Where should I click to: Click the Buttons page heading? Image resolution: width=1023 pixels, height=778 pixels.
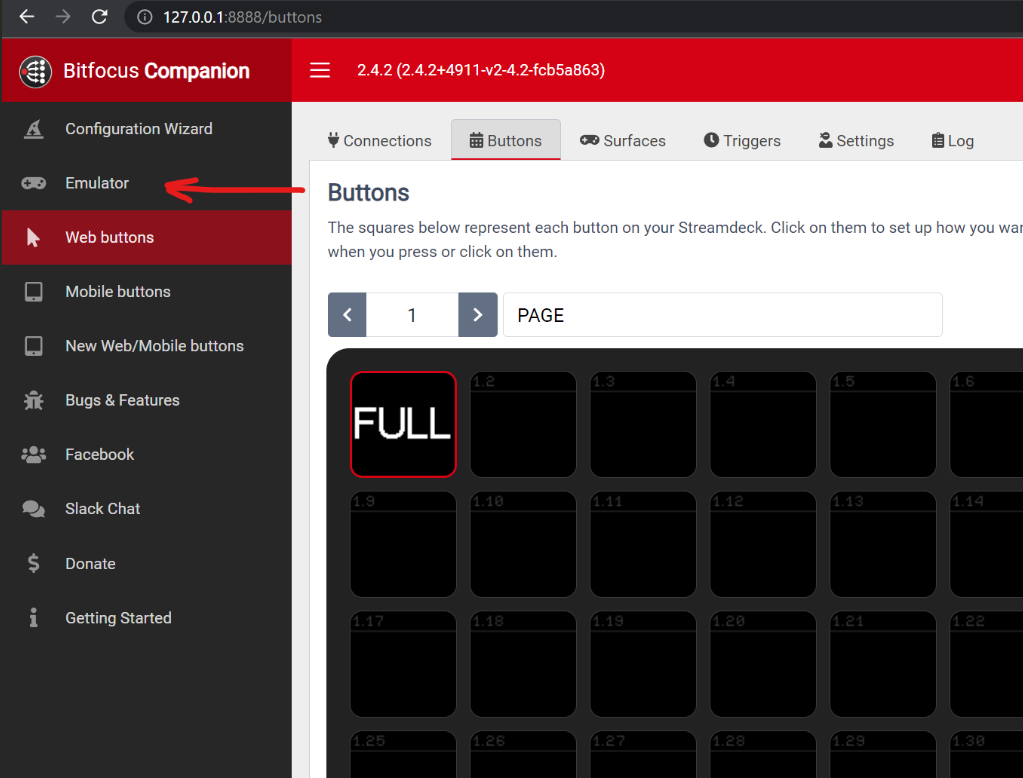(x=369, y=193)
